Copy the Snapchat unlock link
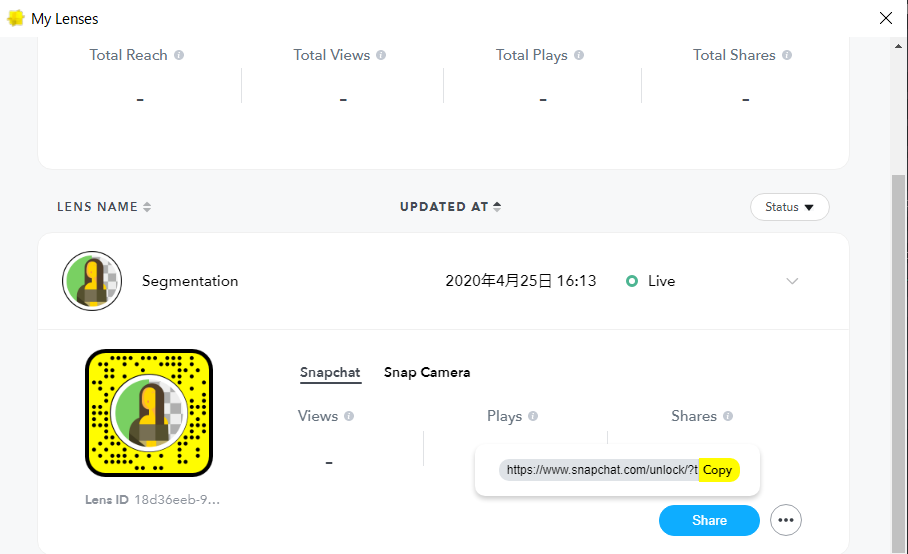 [x=718, y=470]
